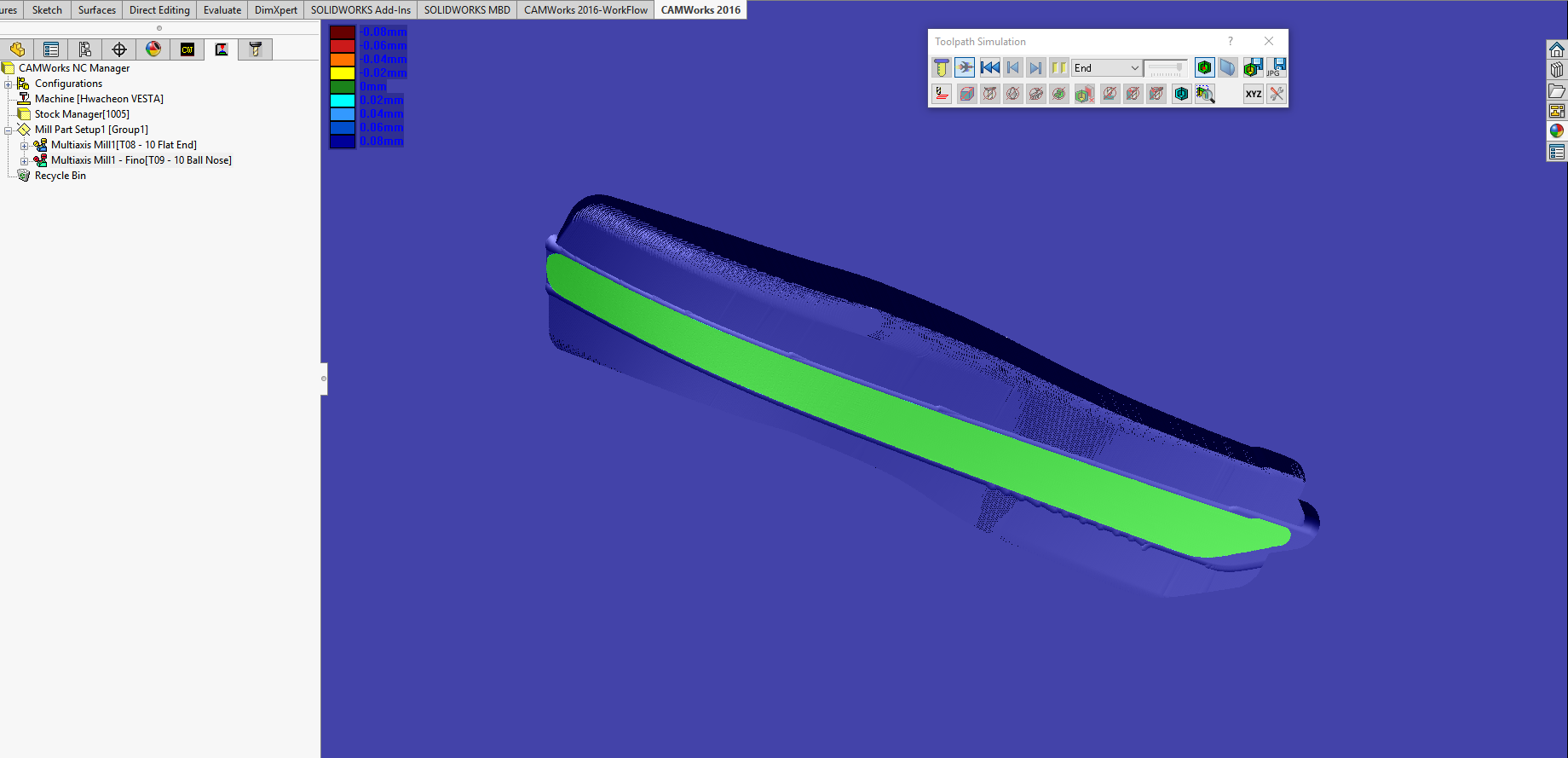Click the XYZ coordinates button
Viewport: 1568px width, 758px height.
coord(1253,95)
